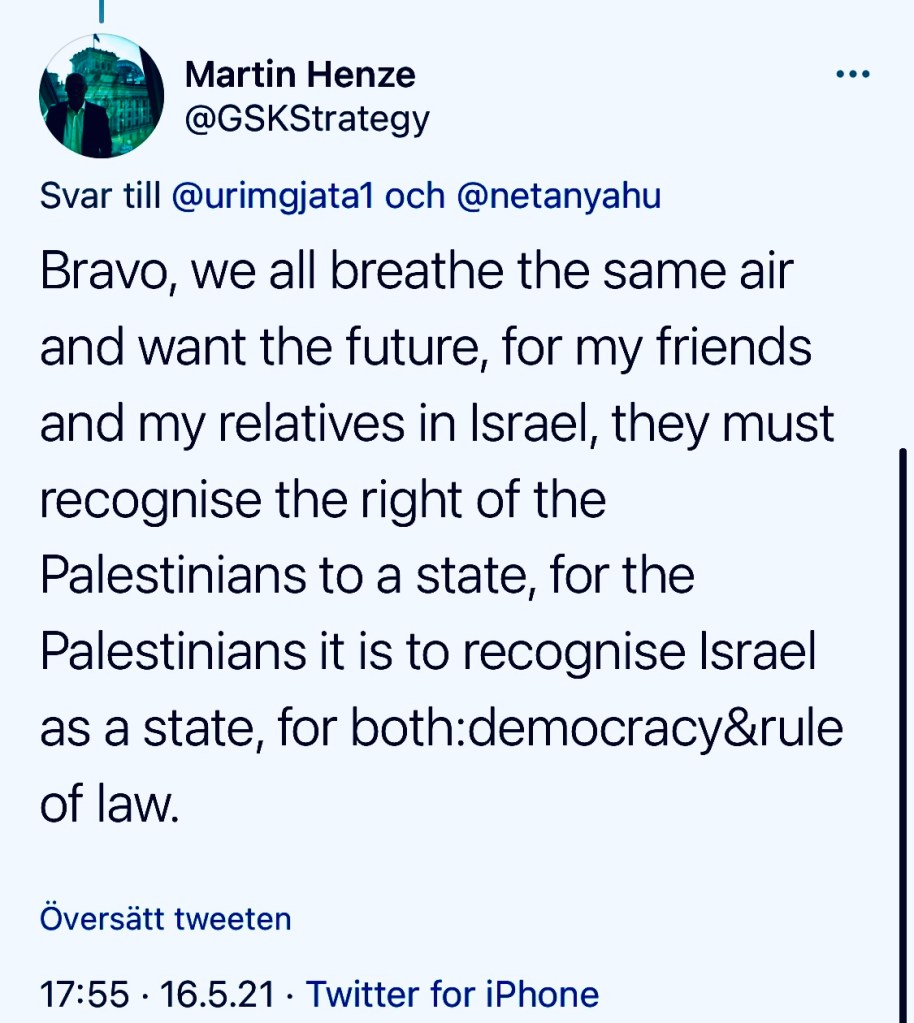The width and height of the screenshot is (914, 1023).
Task: Open the tweet's three-dot more options menu
Action: (x=853, y=76)
